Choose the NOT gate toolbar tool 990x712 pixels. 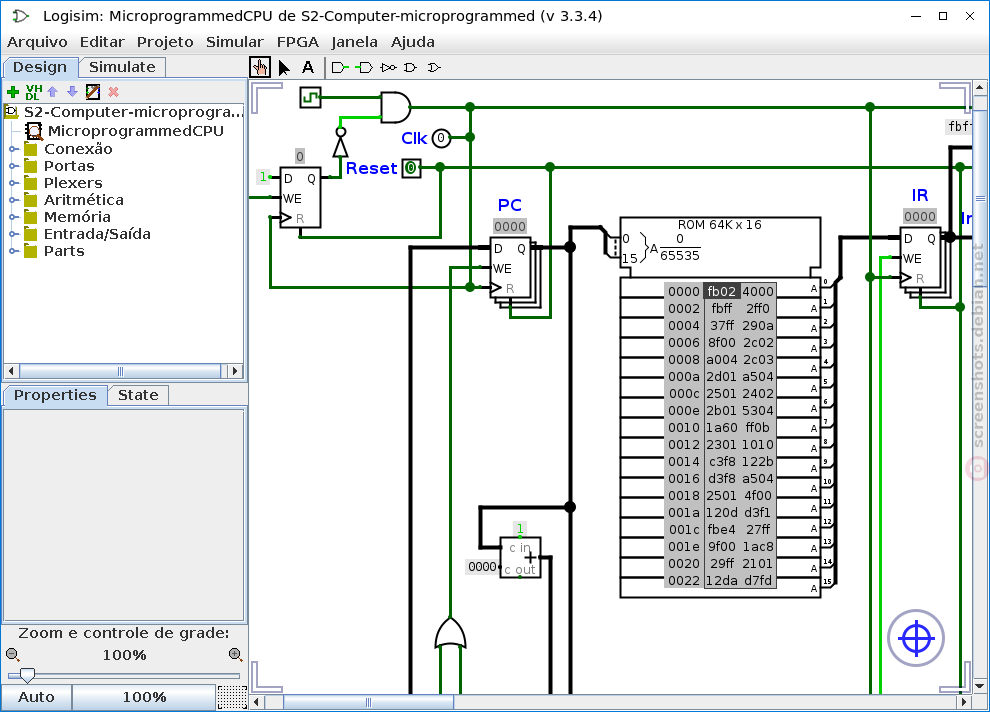[389, 68]
